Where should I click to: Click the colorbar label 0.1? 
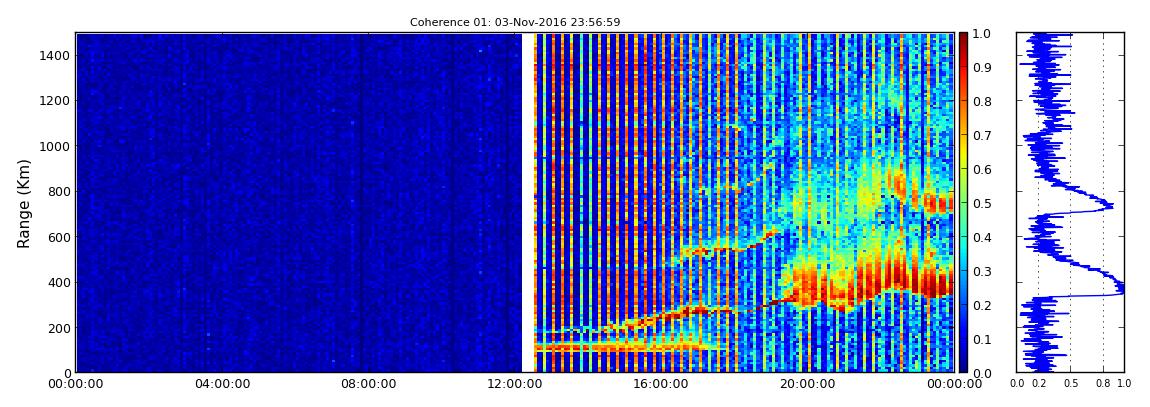coord(981,339)
